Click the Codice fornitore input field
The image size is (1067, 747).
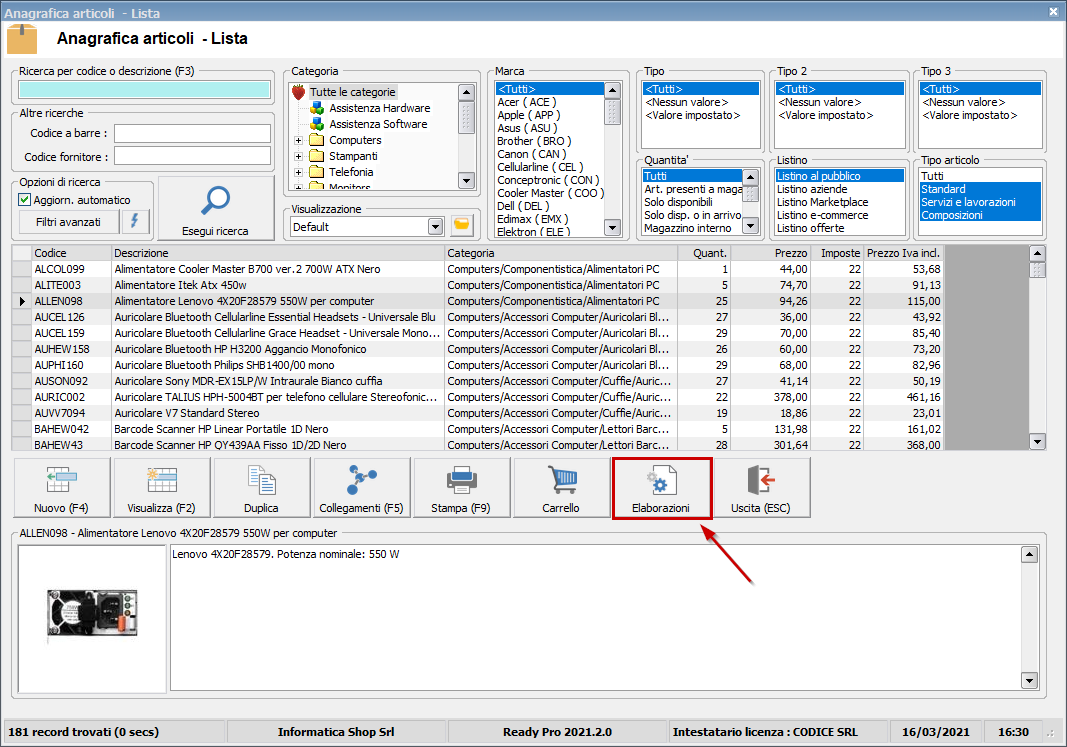pyautogui.click(x=193, y=156)
